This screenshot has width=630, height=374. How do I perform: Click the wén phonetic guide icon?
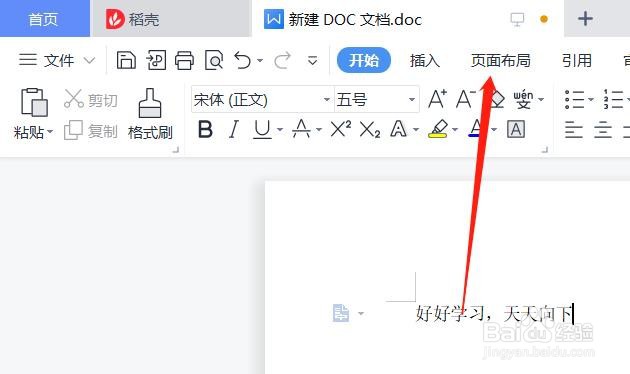click(x=523, y=99)
